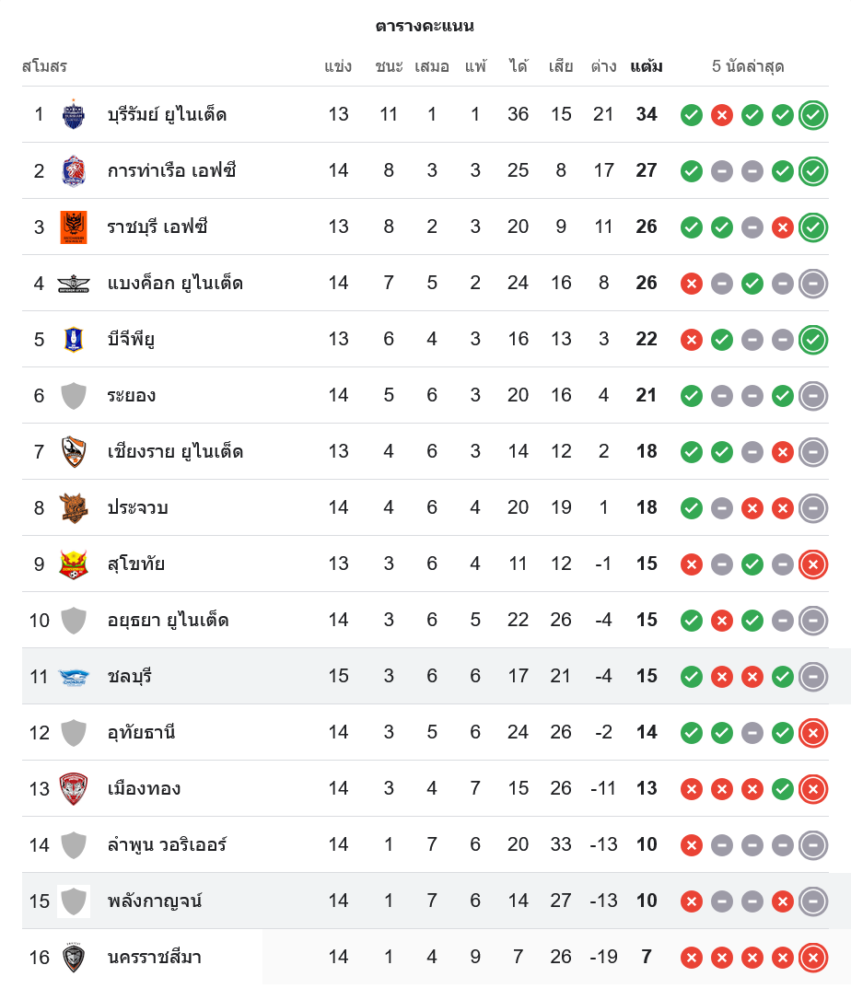Screen dimensions: 851x1000
Task: Click the 5 นัดล่าสุด column header
Action: coord(748,67)
